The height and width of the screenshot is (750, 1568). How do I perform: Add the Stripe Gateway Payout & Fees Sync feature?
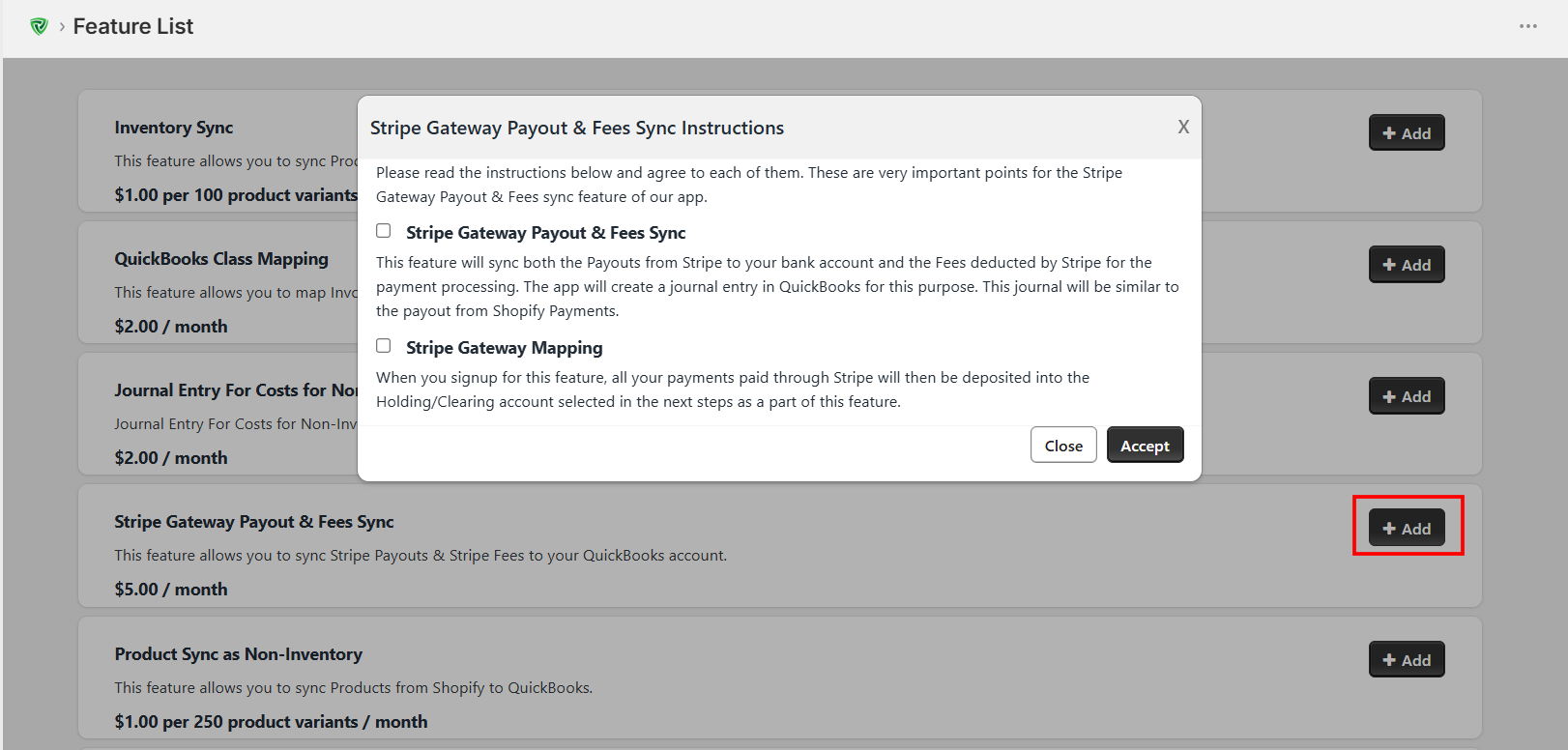point(1407,528)
